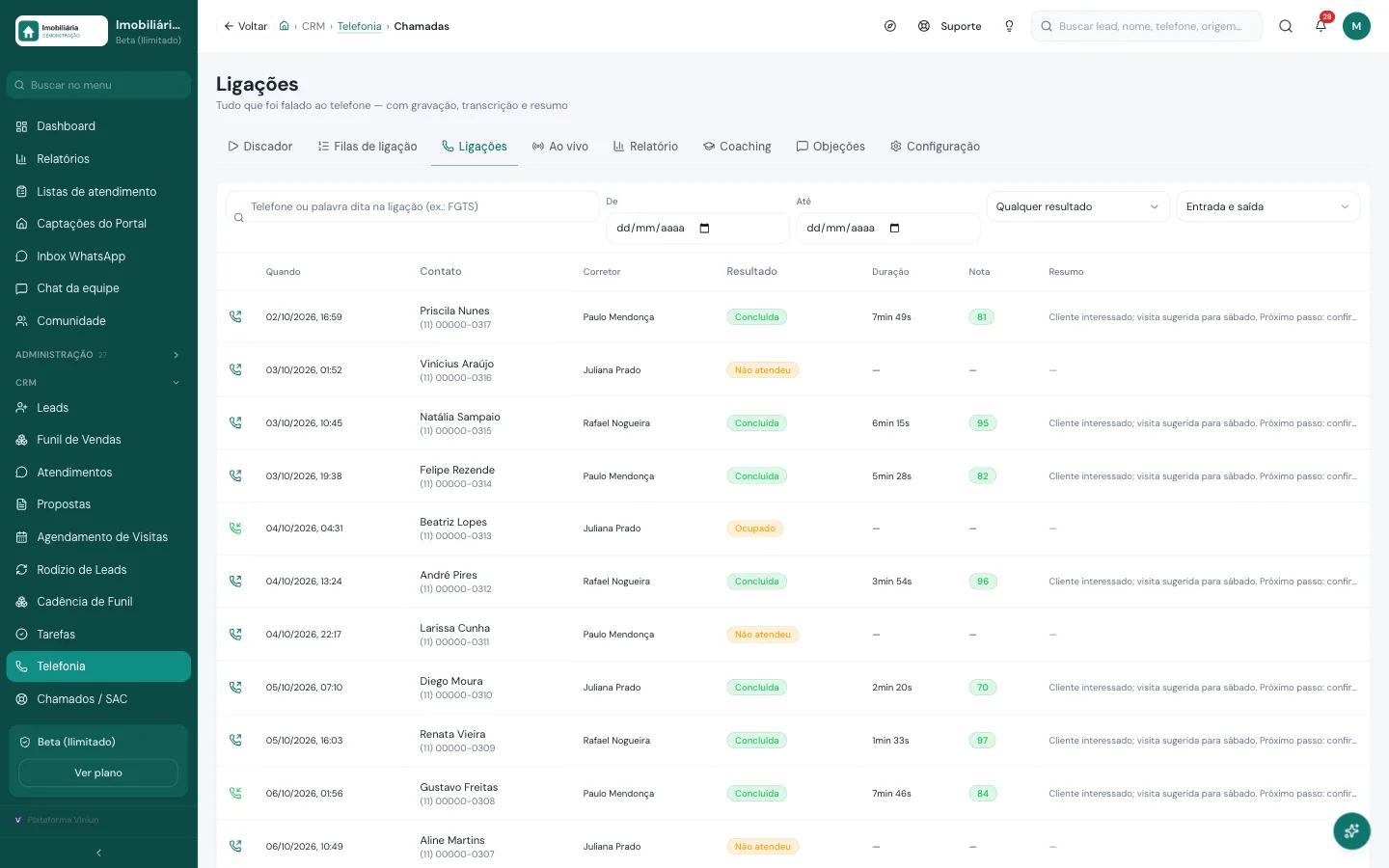Click the call icon for Beatriz Lopes
1389x868 pixels.
[235, 529]
